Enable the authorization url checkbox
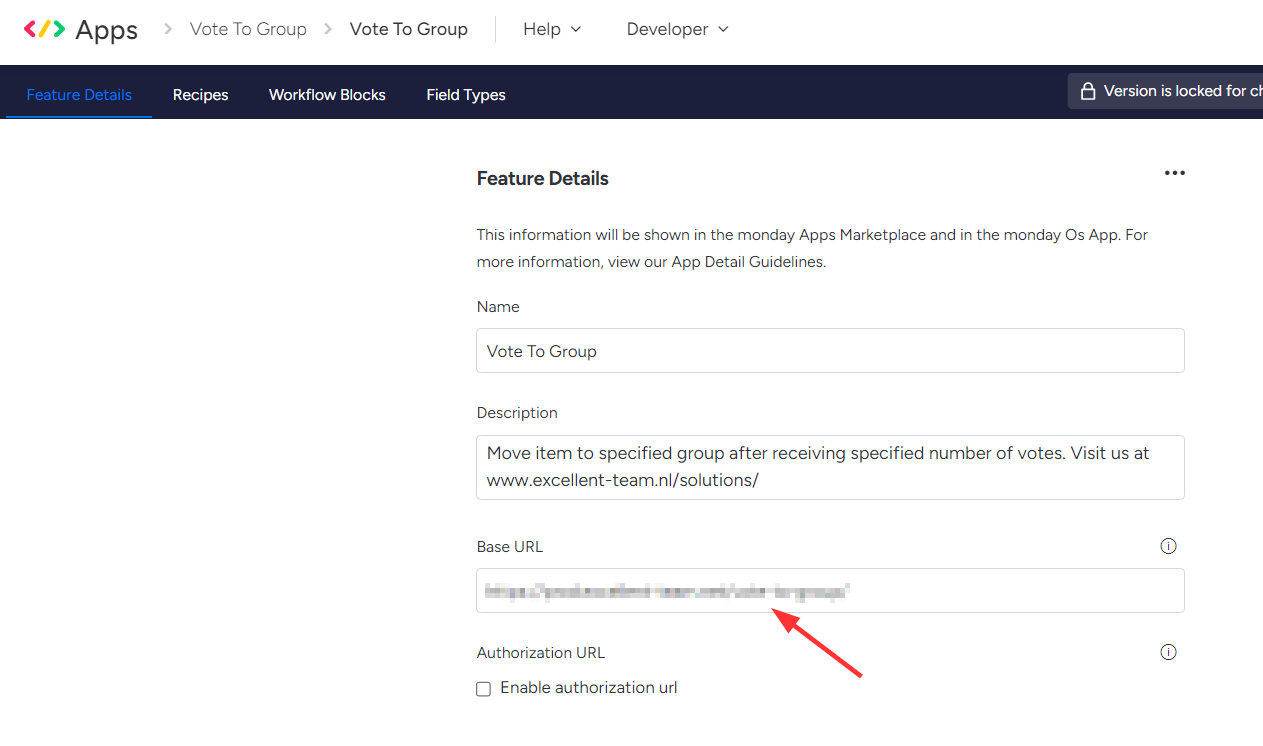1263x746 pixels. (x=484, y=689)
